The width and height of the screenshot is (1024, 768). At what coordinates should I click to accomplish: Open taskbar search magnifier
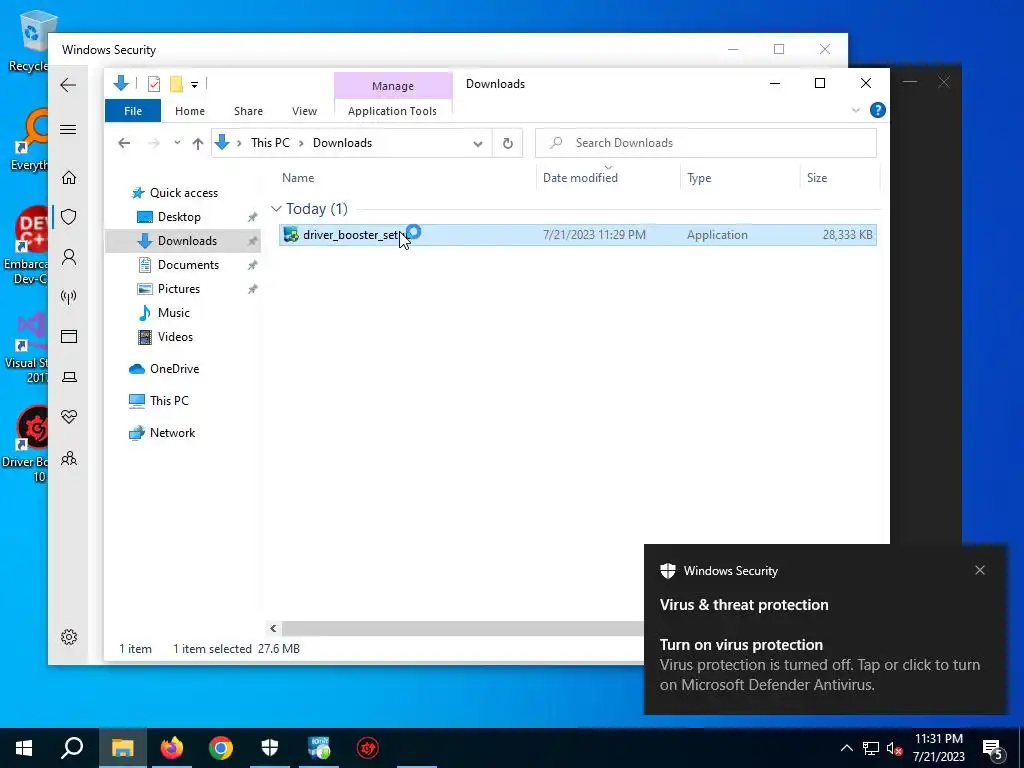coord(72,748)
